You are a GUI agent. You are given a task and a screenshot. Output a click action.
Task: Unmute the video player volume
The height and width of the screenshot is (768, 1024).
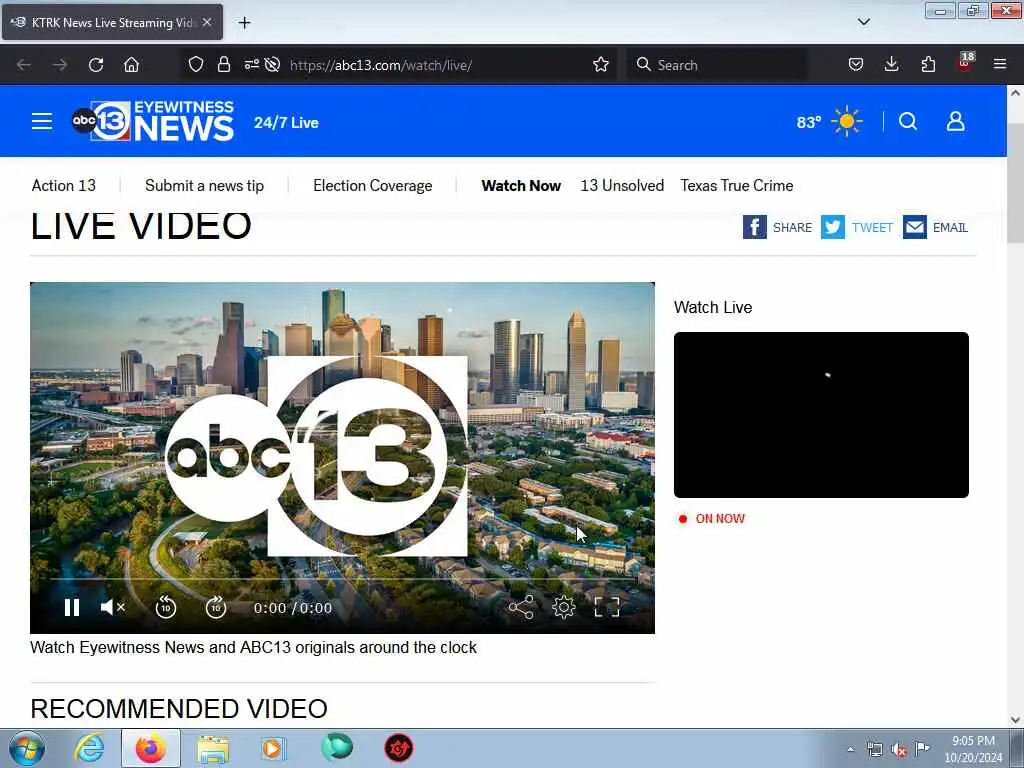[x=112, y=608]
